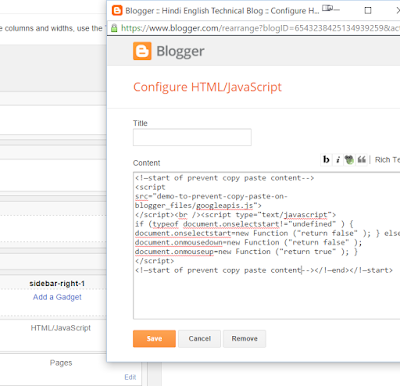This screenshot has height=386, width=400.
Task: Click the blogger.com URL in address bar
Action: click(x=260, y=28)
